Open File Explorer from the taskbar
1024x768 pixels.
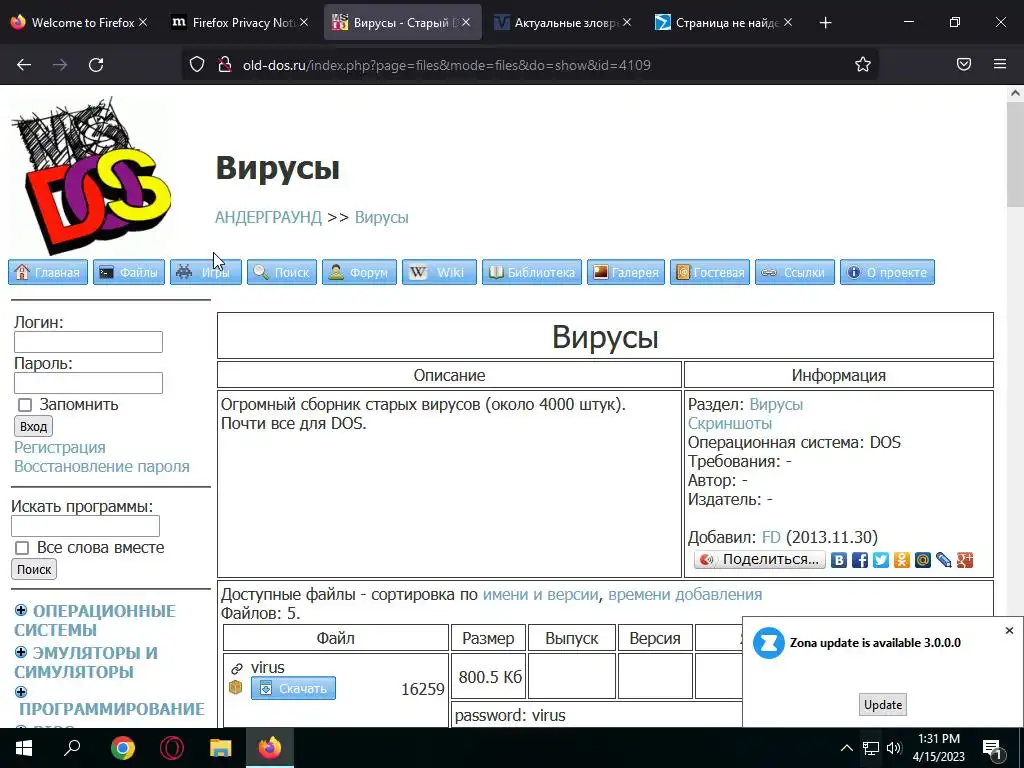pyautogui.click(x=221, y=748)
